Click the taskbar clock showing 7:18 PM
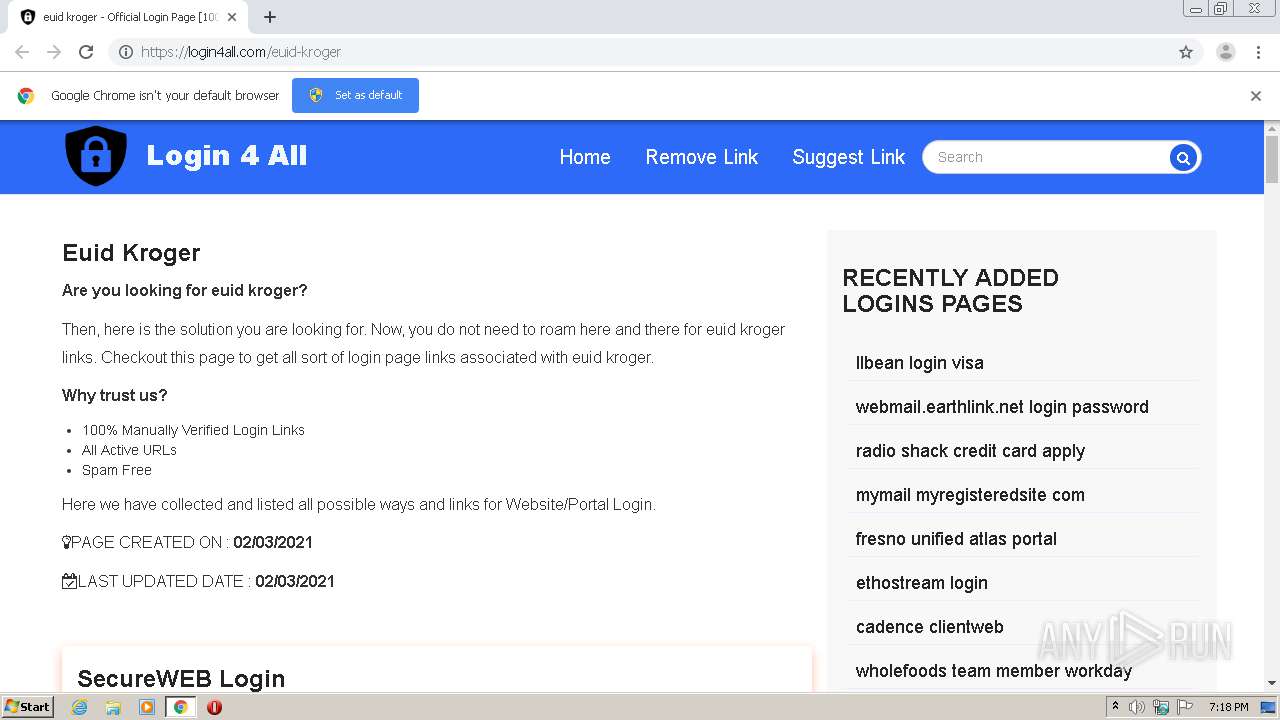1280x720 pixels. 1228,707
